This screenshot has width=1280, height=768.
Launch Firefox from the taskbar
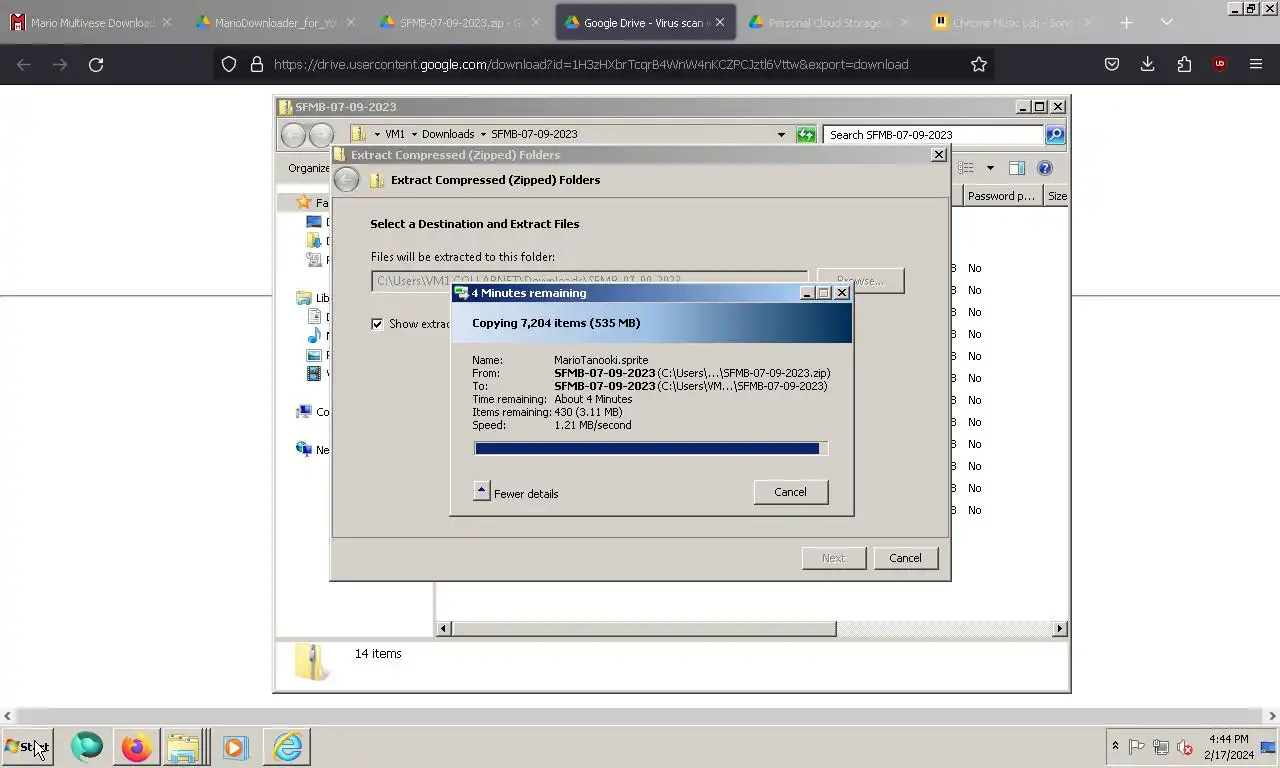coord(137,747)
